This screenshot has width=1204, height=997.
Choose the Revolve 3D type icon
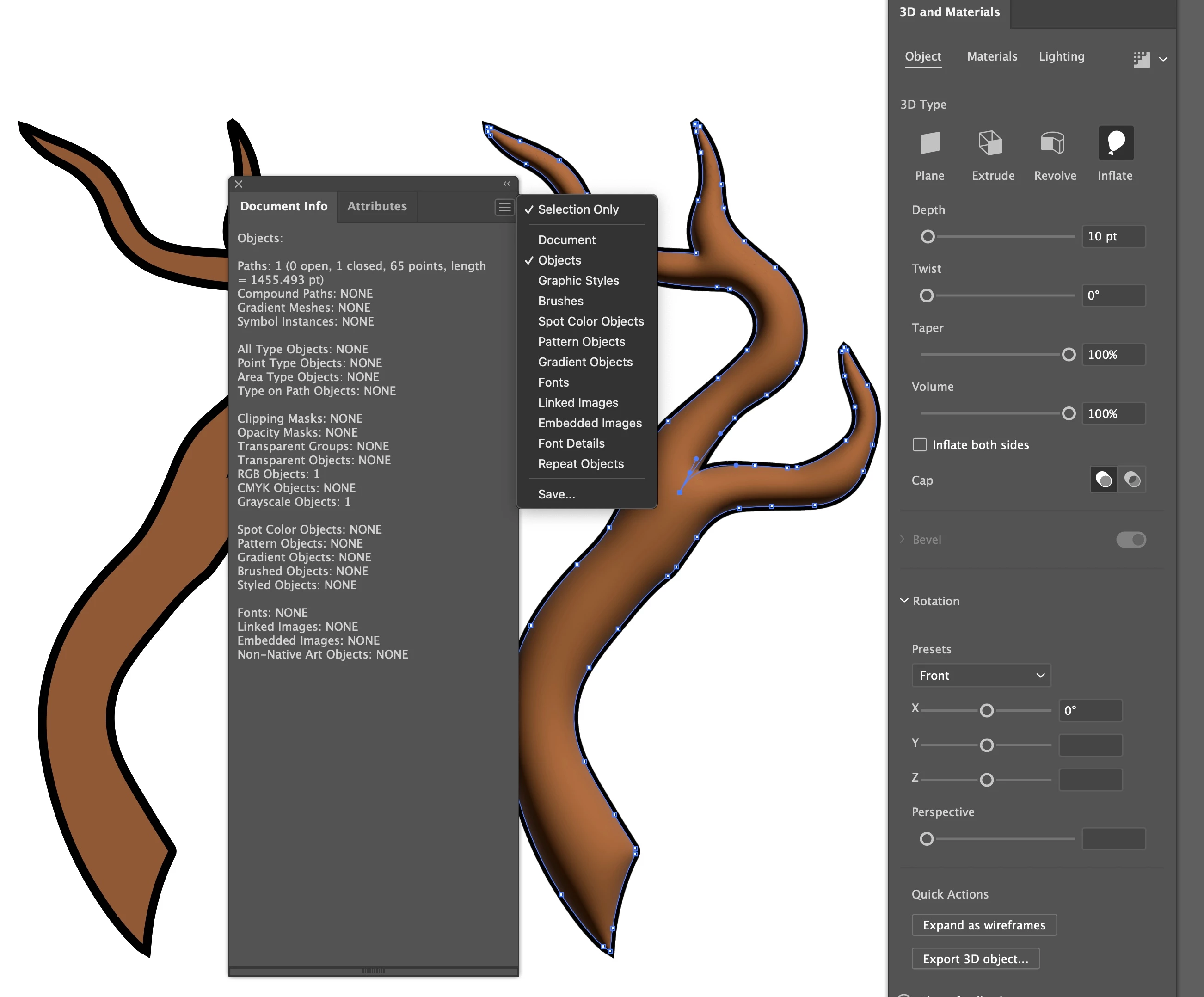click(x=1054, y=143)
